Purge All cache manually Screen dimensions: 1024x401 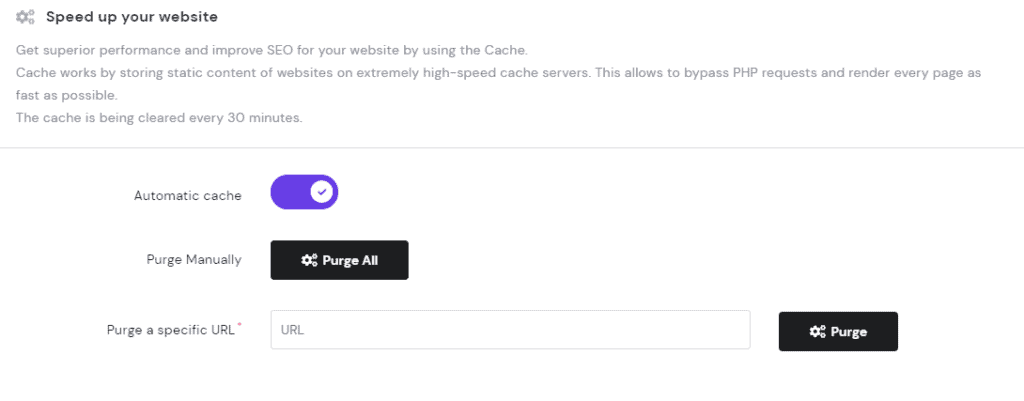click(340, 260)
